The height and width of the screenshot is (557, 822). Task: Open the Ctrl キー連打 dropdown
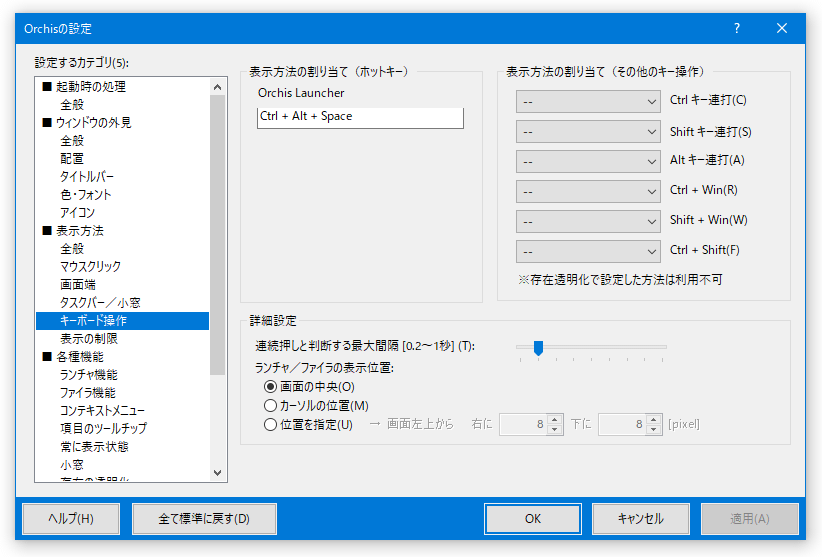point(588,102)
